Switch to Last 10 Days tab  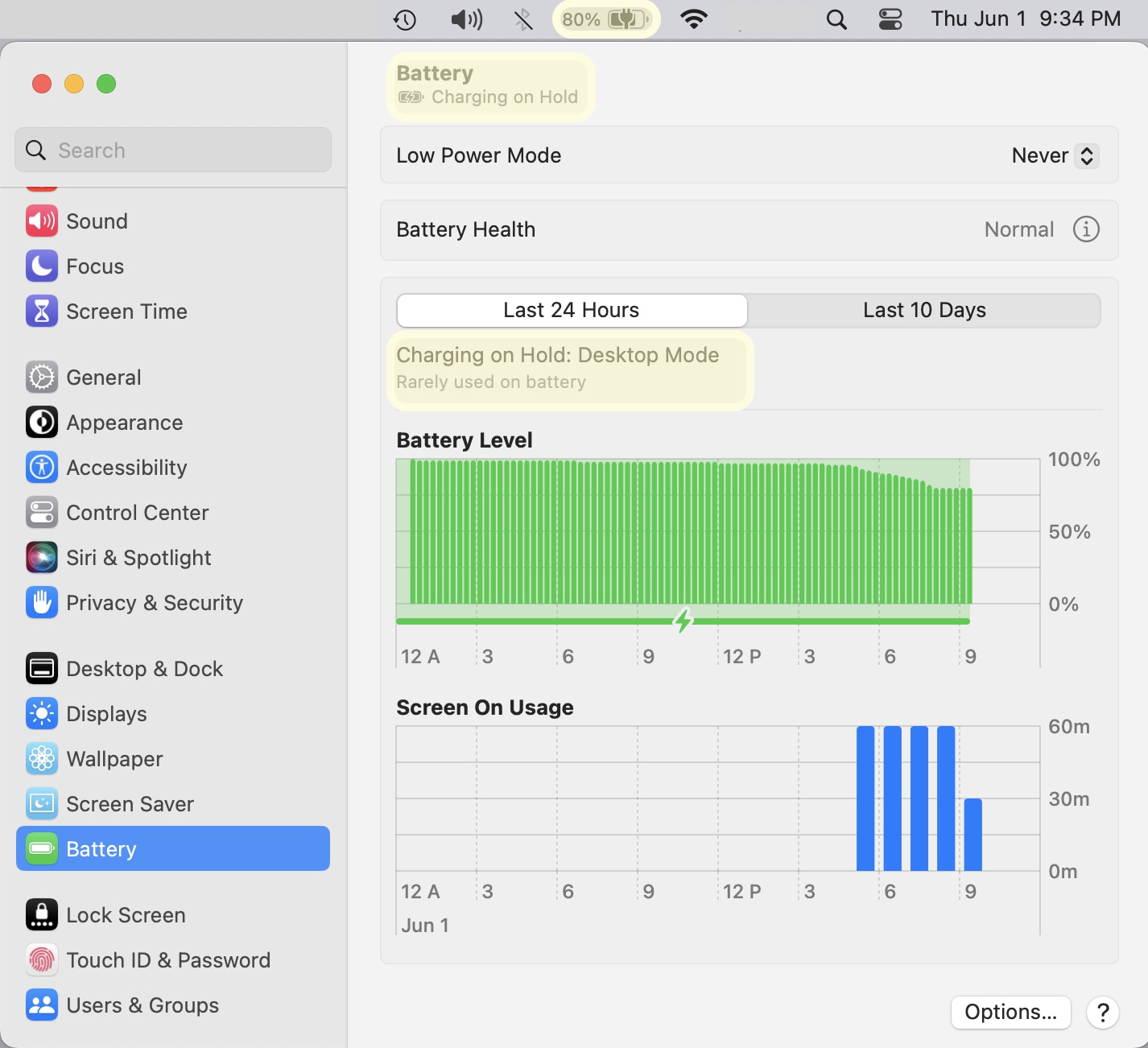[924, 310]
